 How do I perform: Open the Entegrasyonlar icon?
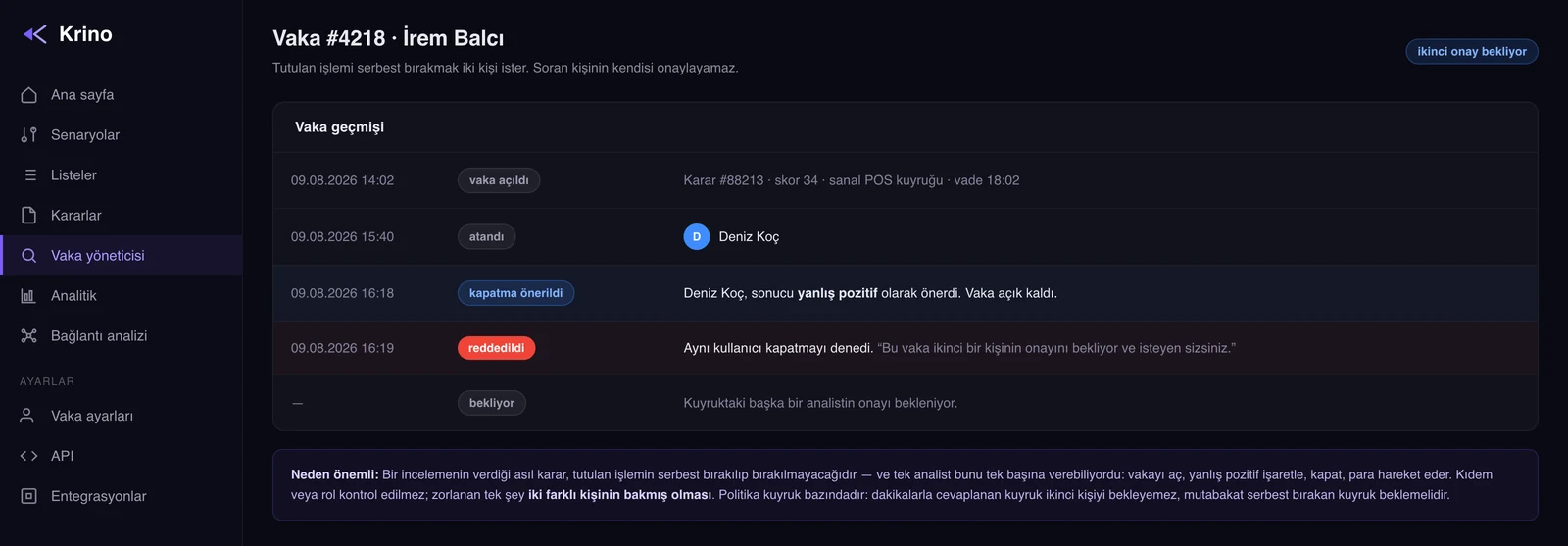(28, 496)
